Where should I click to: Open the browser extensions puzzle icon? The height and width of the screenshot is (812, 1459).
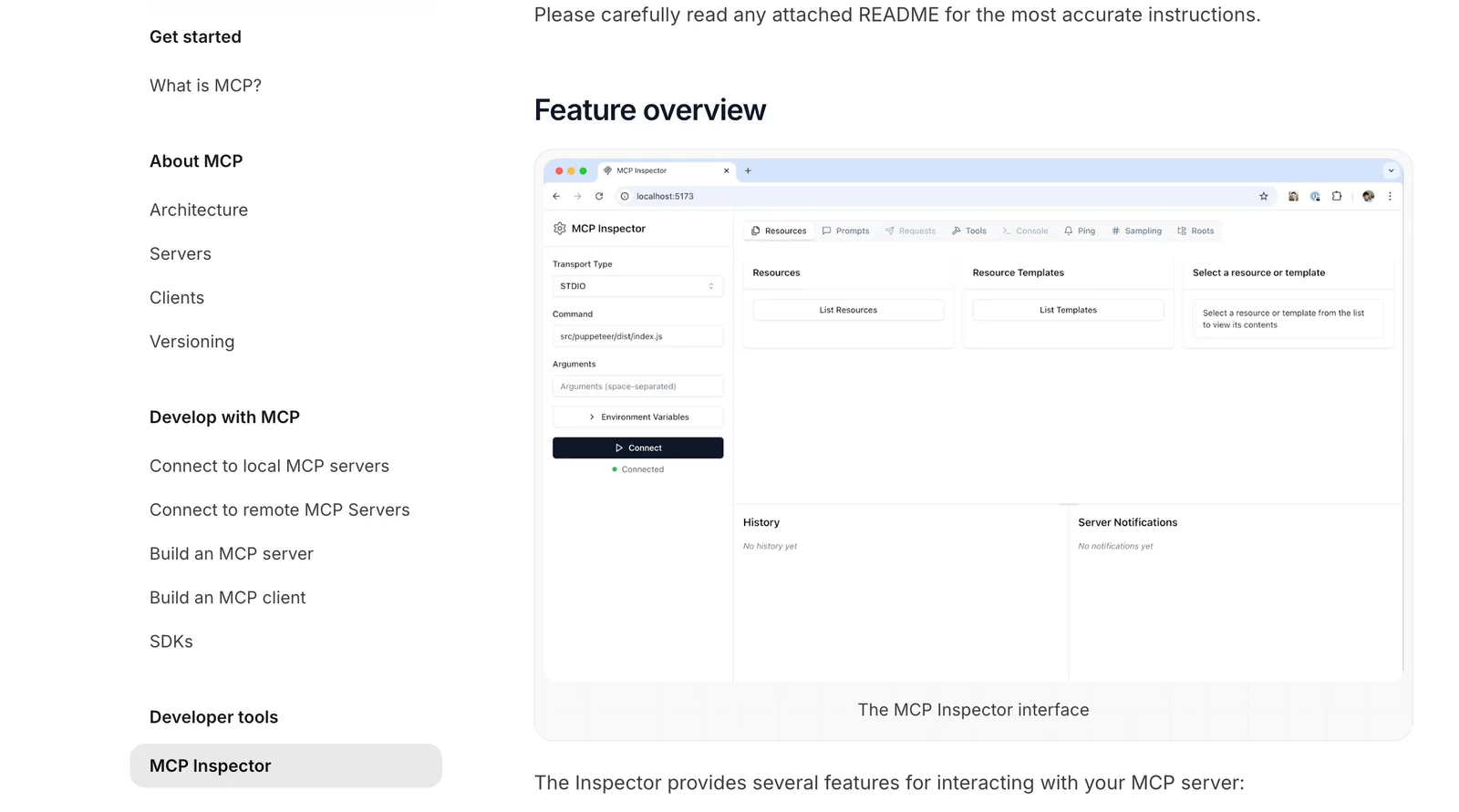click(x=1337, y=196)
